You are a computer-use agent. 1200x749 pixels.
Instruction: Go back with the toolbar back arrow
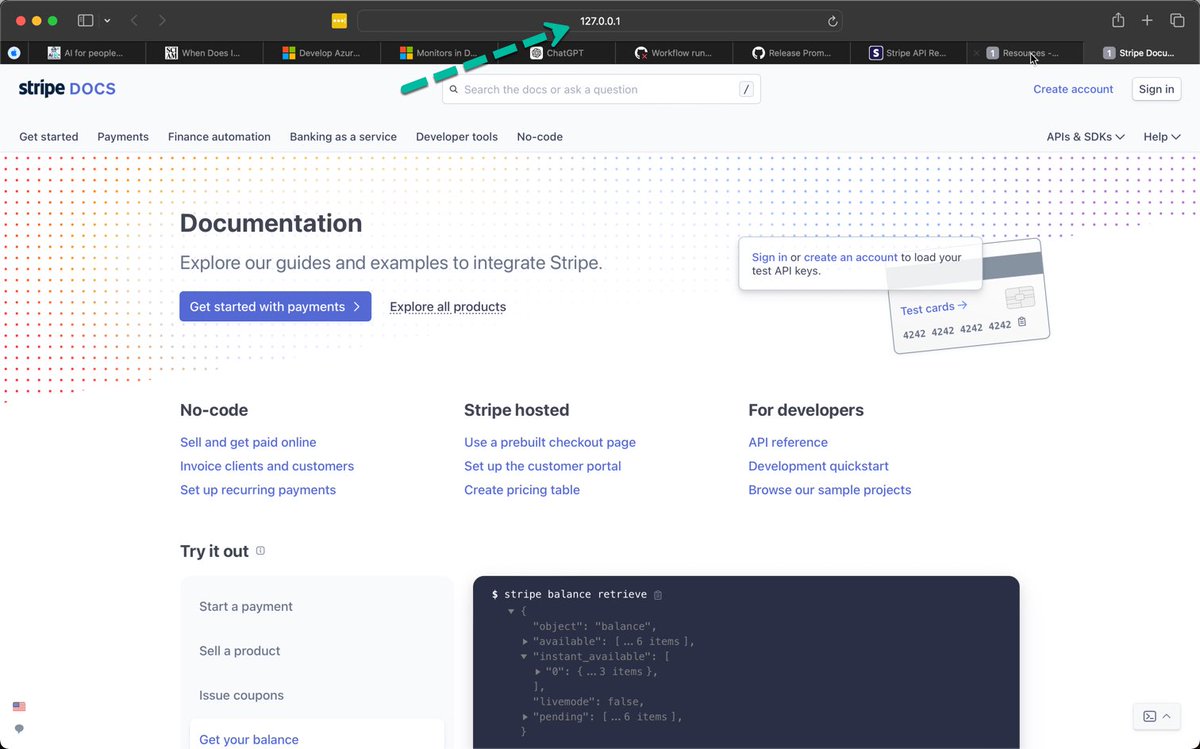(x=134, y=20)
